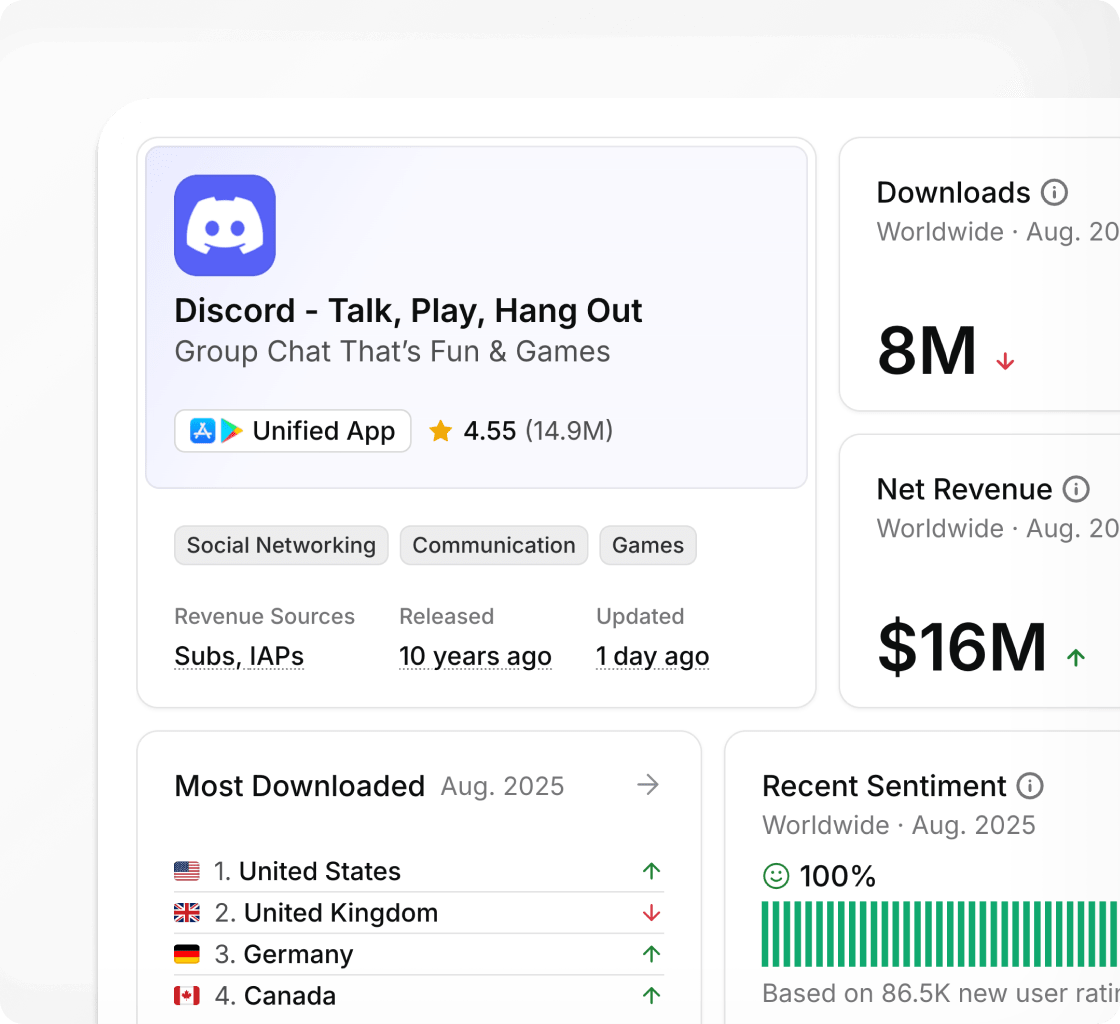Open the Downloads info icon

coord(1054,192)
